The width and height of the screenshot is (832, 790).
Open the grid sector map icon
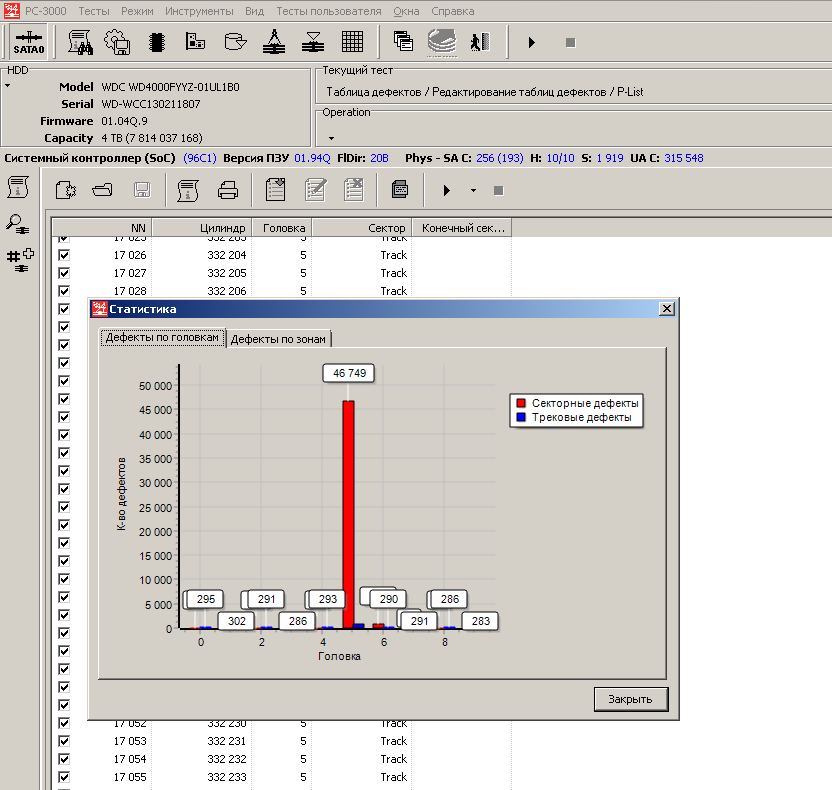coord(352,41)
